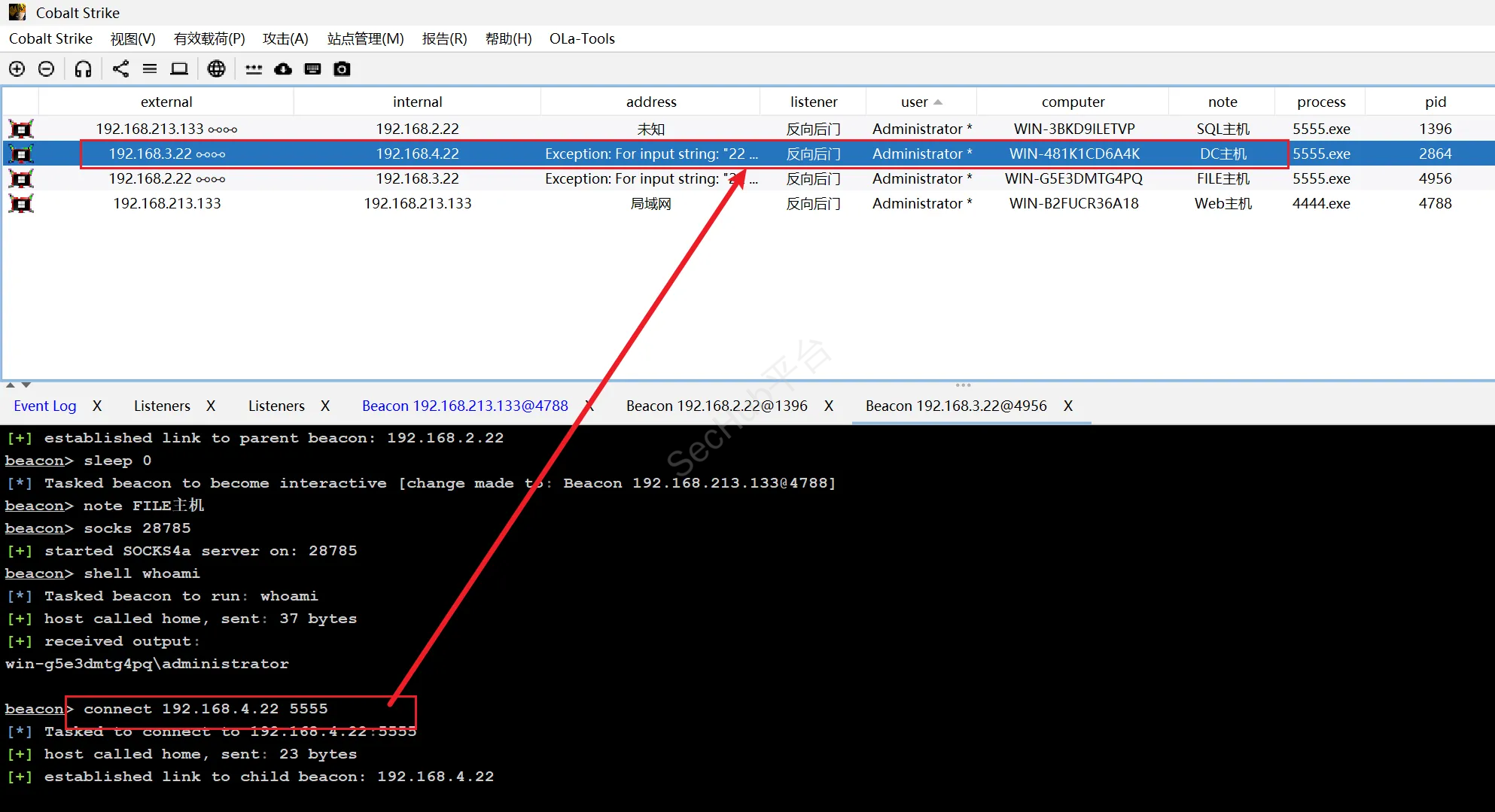Switch to session table view icon
Image resolution: width=1495 pixels, height=812 pixels.
click(x=150, y=69)
